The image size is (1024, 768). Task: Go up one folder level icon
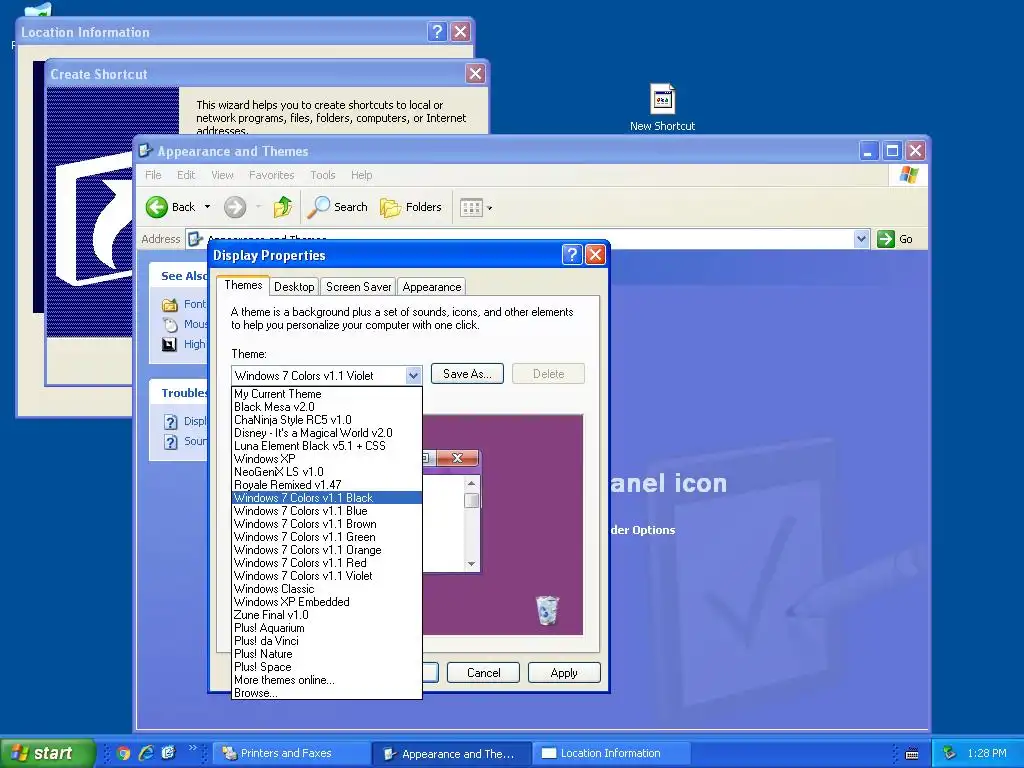click(x=283, y=207)
